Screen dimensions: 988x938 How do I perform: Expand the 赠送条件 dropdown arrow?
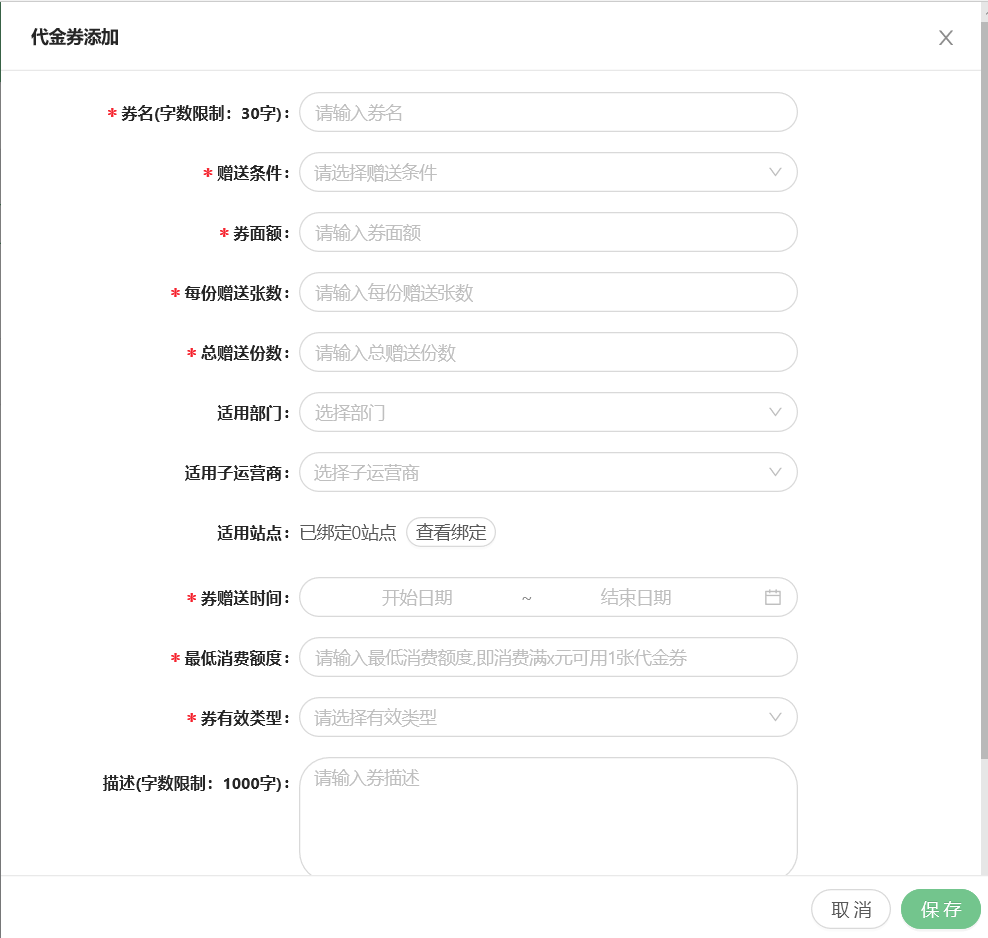(775, 172)
